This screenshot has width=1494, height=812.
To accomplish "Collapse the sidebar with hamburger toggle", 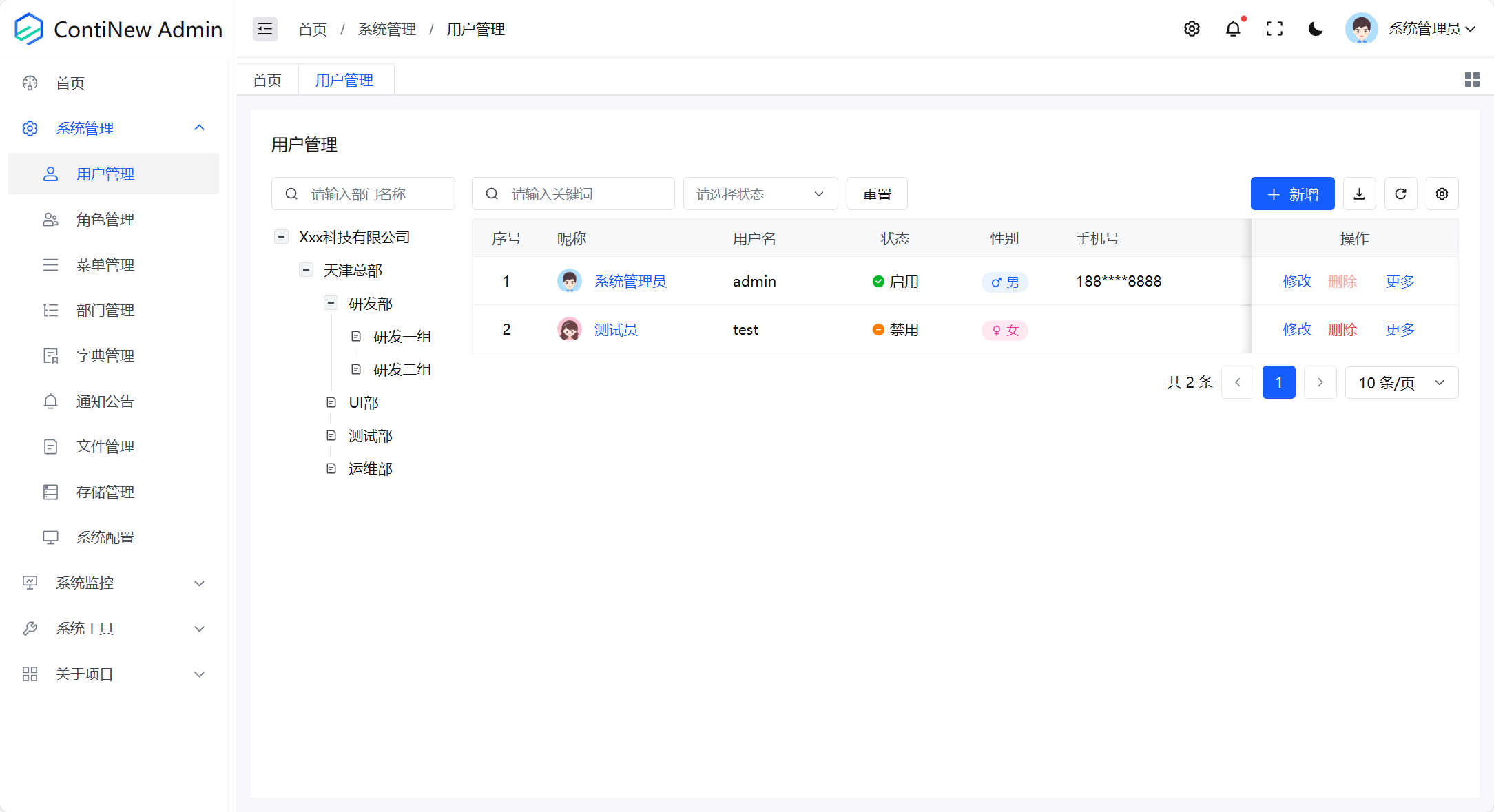I will pyautogui.click(x=264, y=29).
